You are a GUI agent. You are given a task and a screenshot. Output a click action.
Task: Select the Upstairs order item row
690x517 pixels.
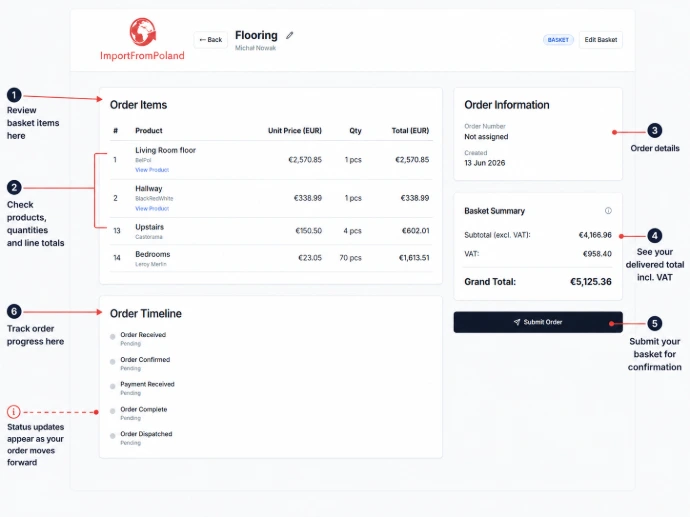[271, 231]
